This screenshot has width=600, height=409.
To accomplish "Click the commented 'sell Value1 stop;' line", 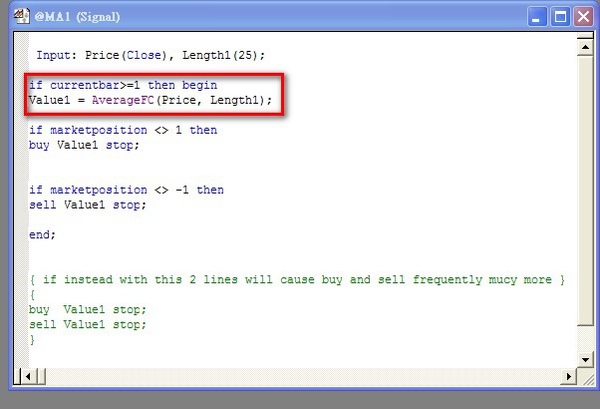I will pos(88,324).
